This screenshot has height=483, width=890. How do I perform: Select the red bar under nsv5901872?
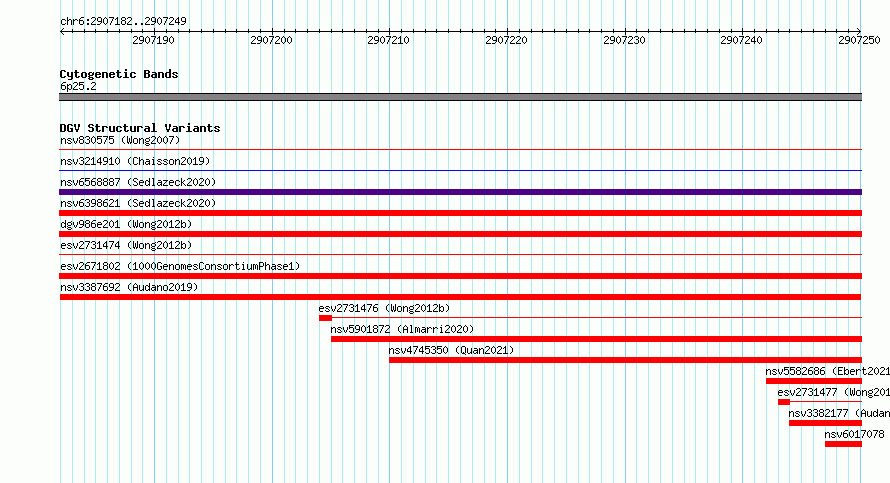(597, 339)
